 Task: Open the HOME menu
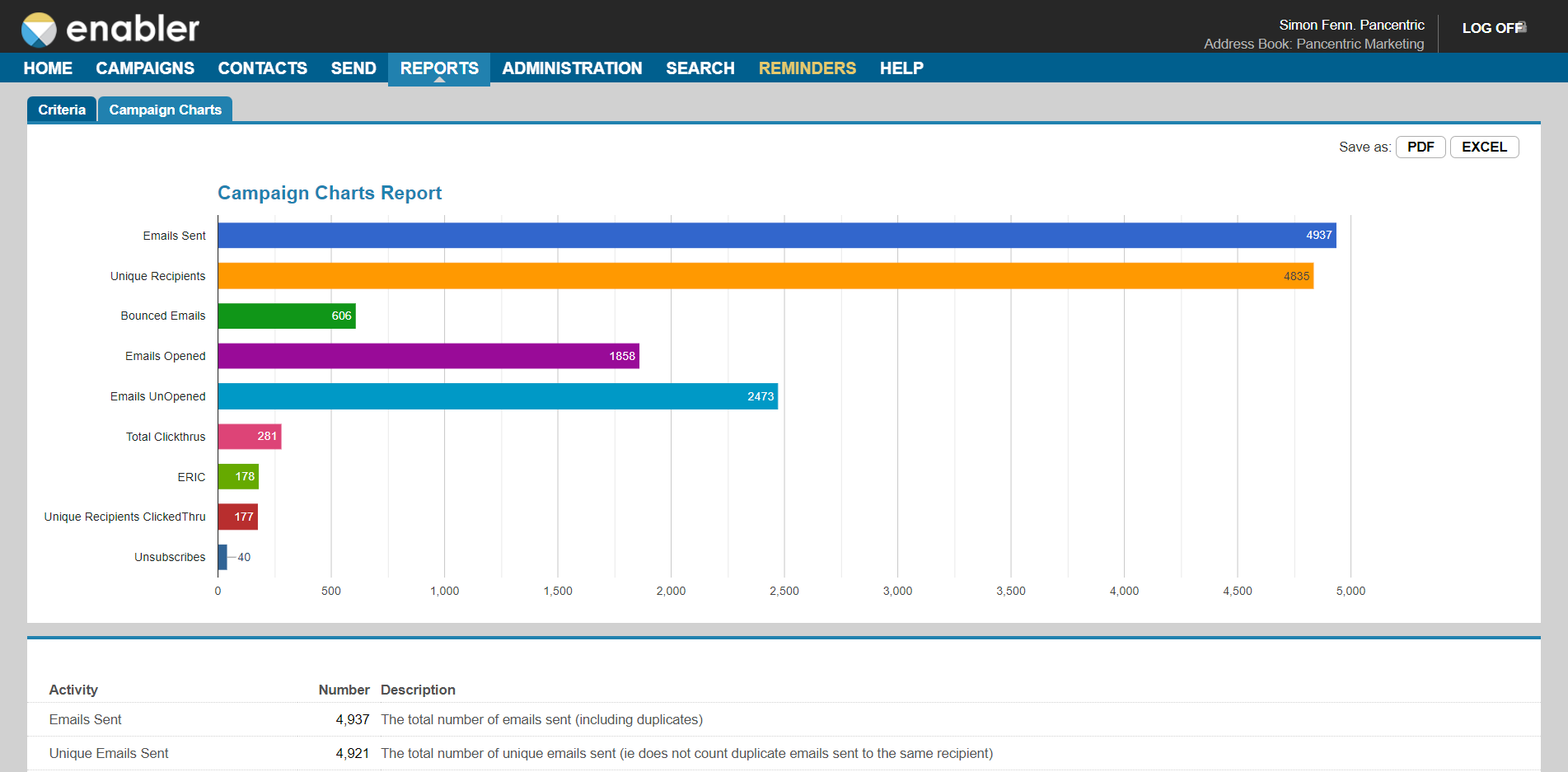[48, 68]
